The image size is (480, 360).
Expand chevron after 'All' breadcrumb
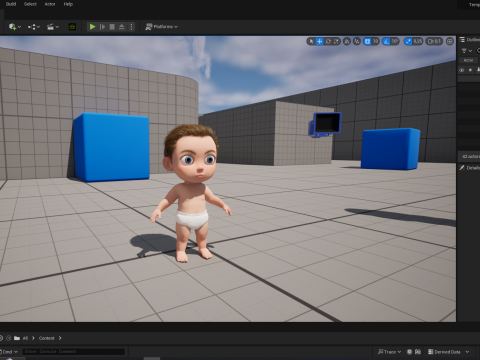[33, 338]
